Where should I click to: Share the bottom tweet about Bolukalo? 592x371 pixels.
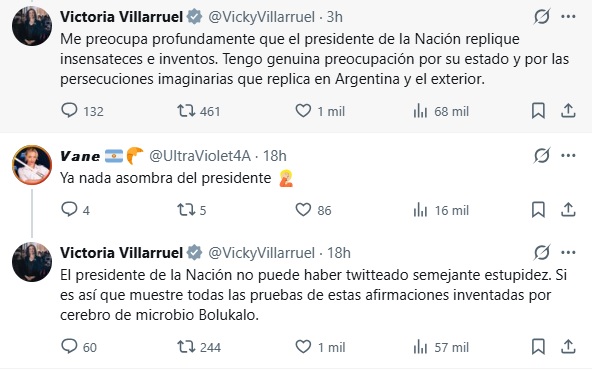point(568,346)
